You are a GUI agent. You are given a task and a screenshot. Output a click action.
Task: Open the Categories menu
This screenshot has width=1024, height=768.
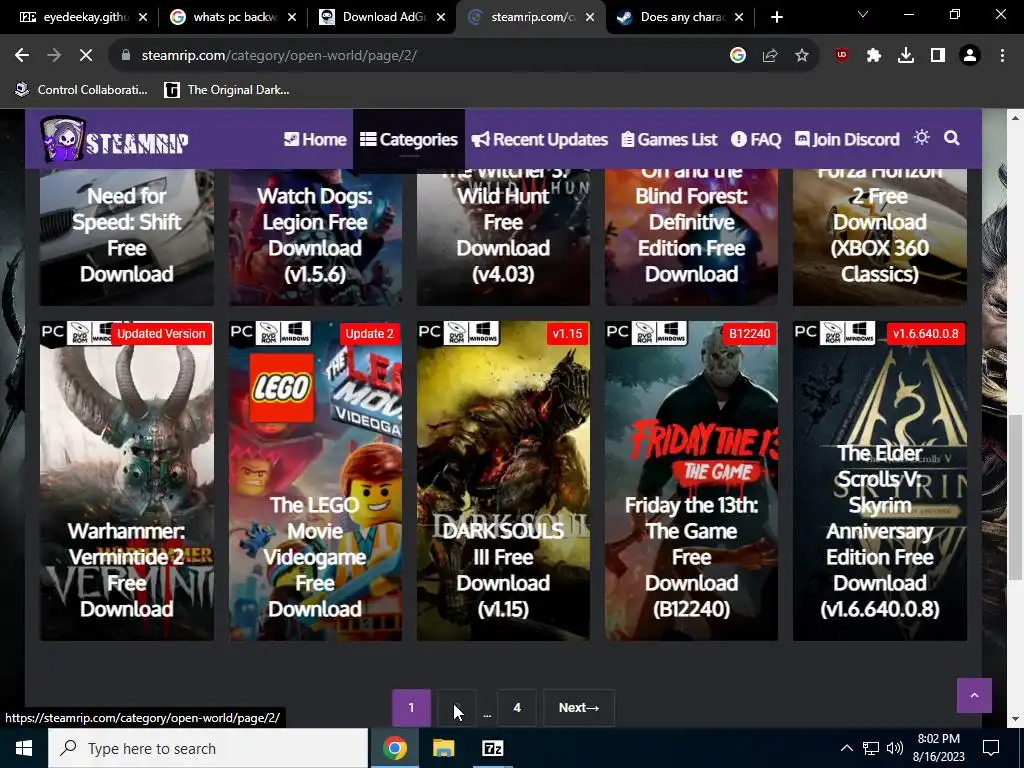pyautogui.click(x=409, y=139)
